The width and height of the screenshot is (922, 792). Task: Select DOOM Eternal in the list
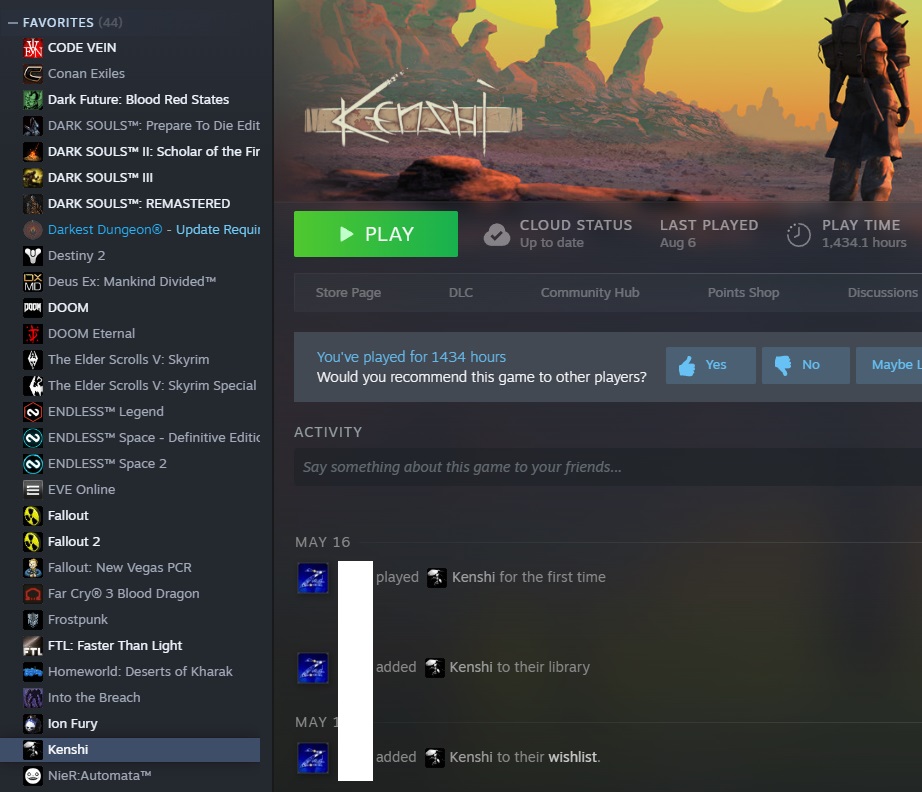click(x=130, y=333)
